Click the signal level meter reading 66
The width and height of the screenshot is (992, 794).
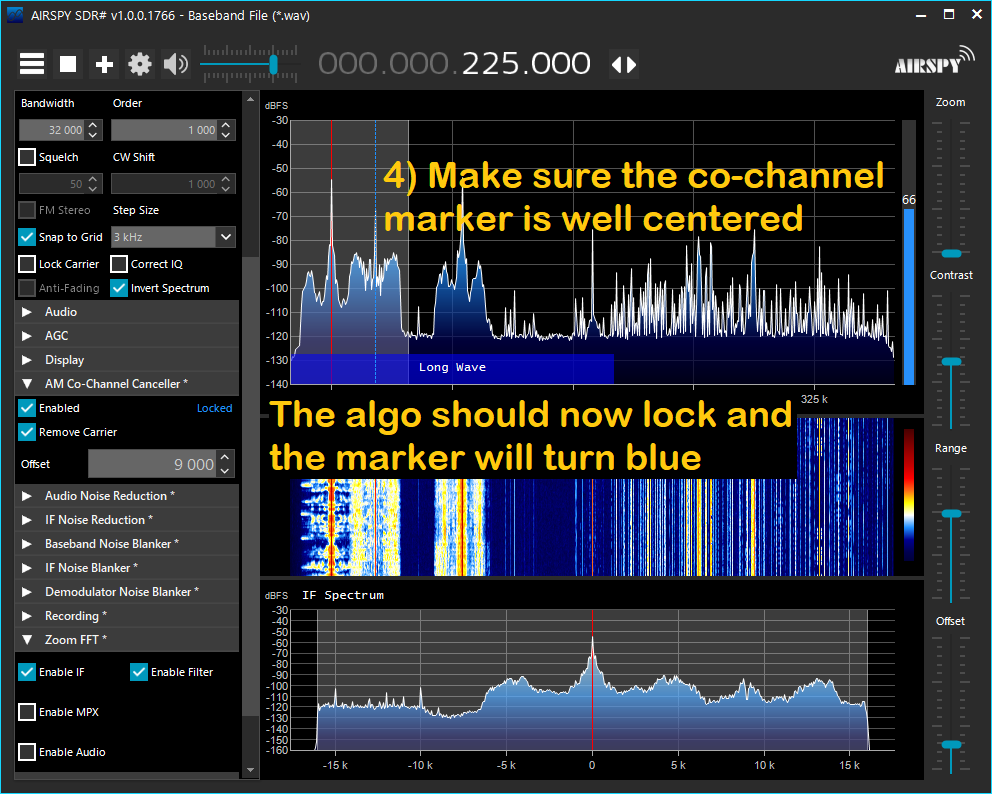pyautogui.click(x=909, y=200)
